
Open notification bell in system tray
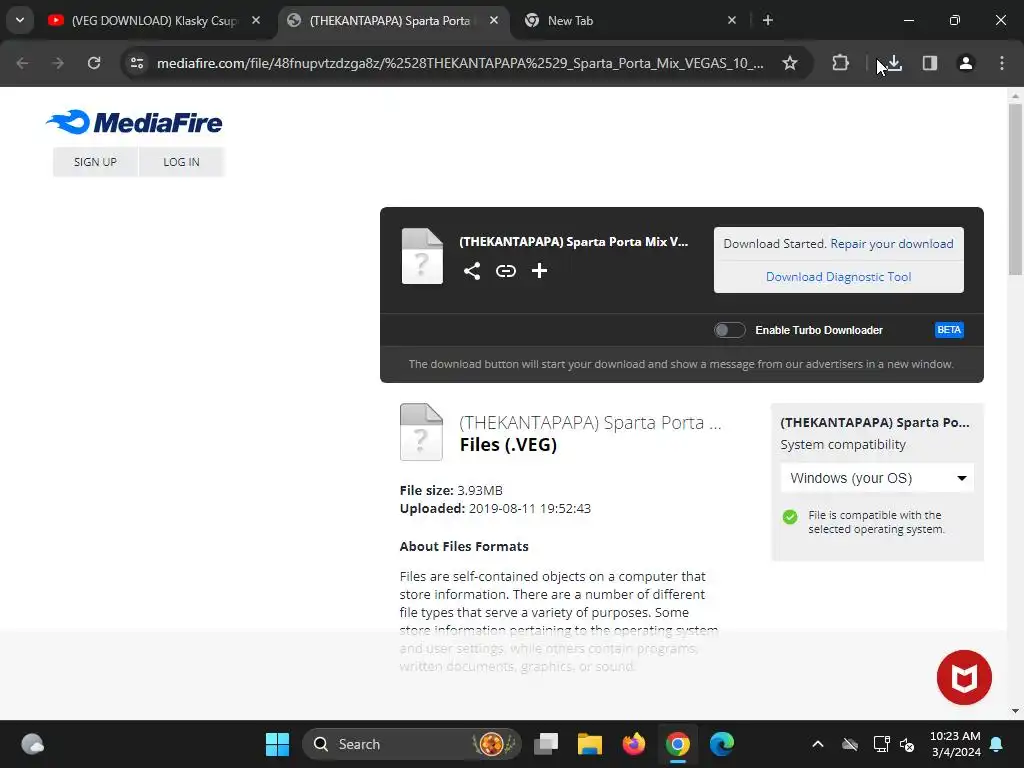997,744
